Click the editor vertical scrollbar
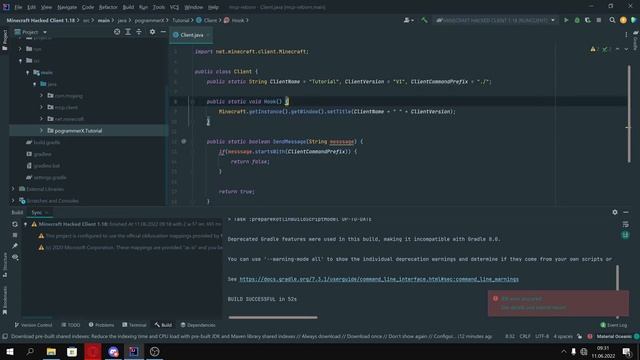Viewport: 640px width, 360px height. click(629, 114)
